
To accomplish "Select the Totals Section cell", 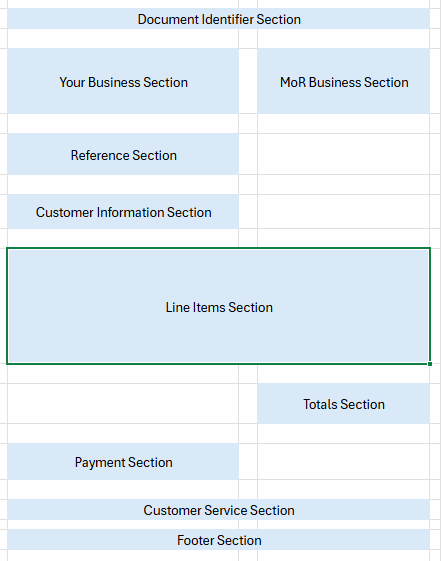I will 343,404.
